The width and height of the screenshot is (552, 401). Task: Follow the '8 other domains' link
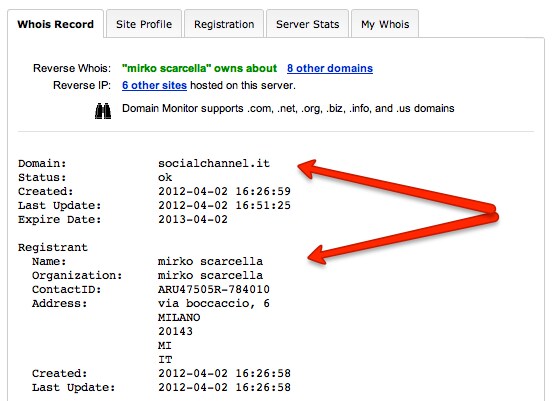coord(330,68)
